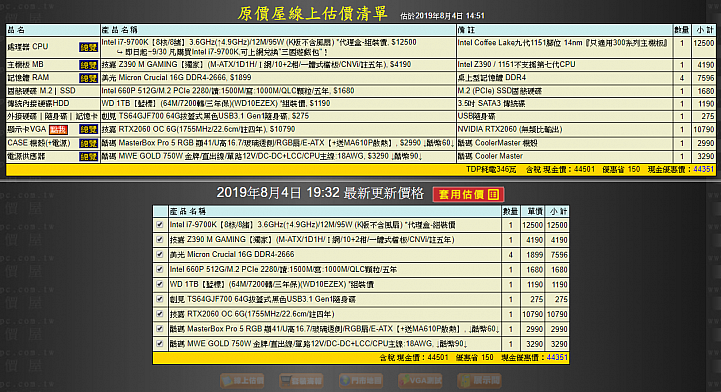Screen dimensions: 721x392
Task: Click the 原價屋線上估價清單 page title
Action: tap(313, 13)
